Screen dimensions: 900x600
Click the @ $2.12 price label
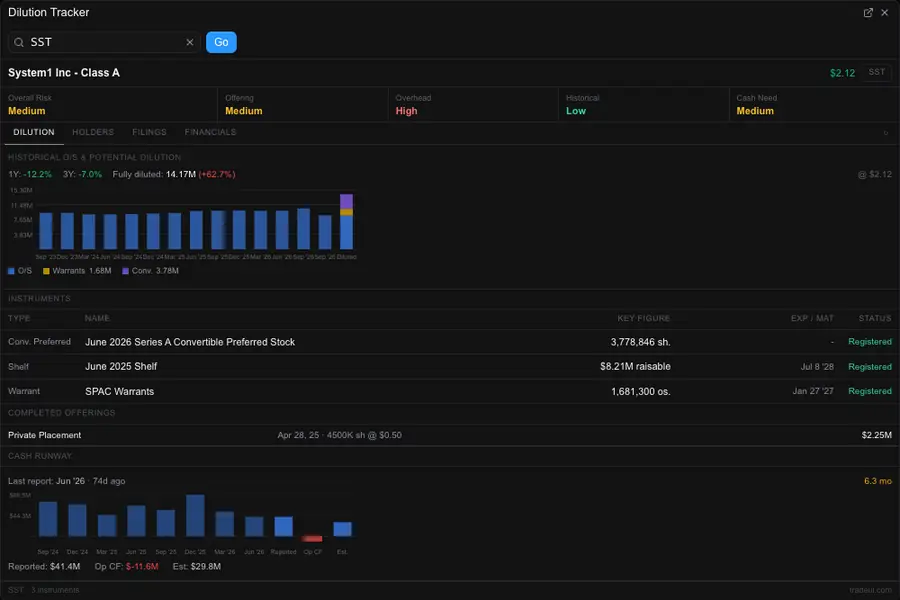(874, 174)
